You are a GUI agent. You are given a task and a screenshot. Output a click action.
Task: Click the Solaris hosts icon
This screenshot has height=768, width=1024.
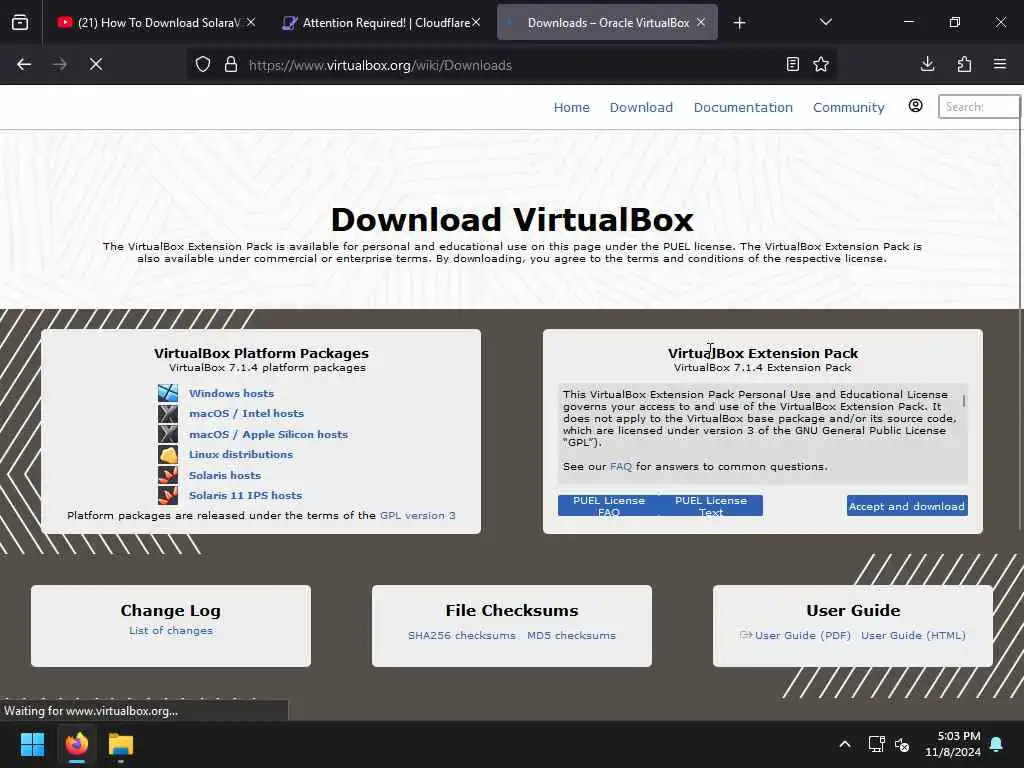coord(168,475)
